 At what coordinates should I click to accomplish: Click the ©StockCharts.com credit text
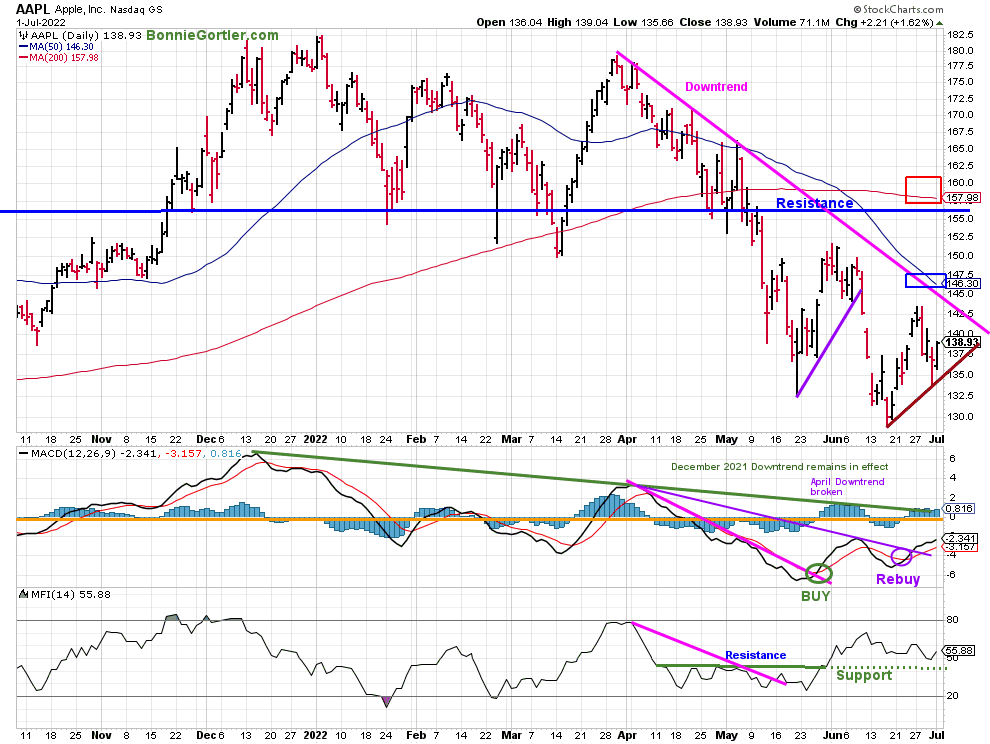(898, 9)
